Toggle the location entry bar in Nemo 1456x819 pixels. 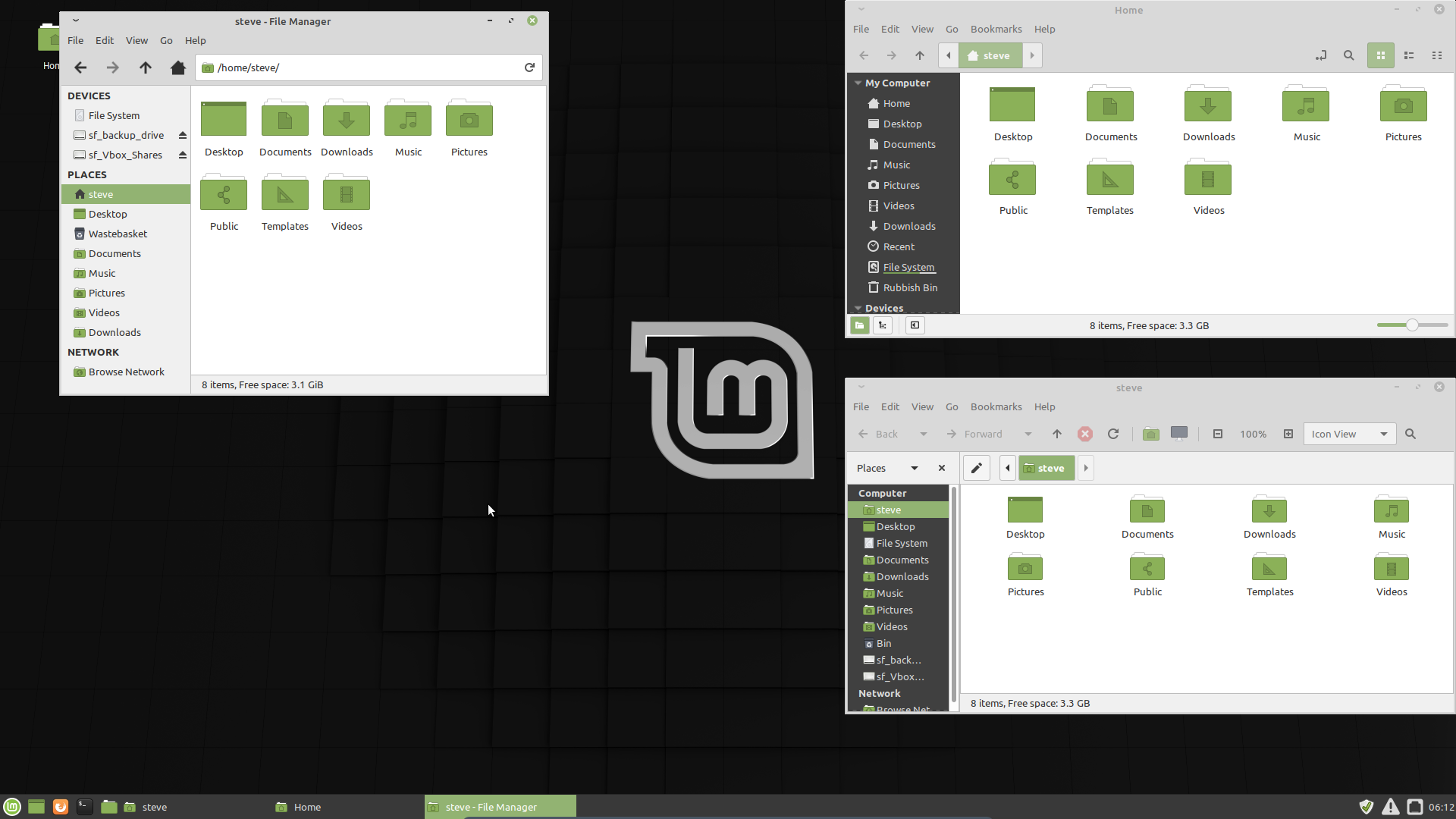(1320, 55)
